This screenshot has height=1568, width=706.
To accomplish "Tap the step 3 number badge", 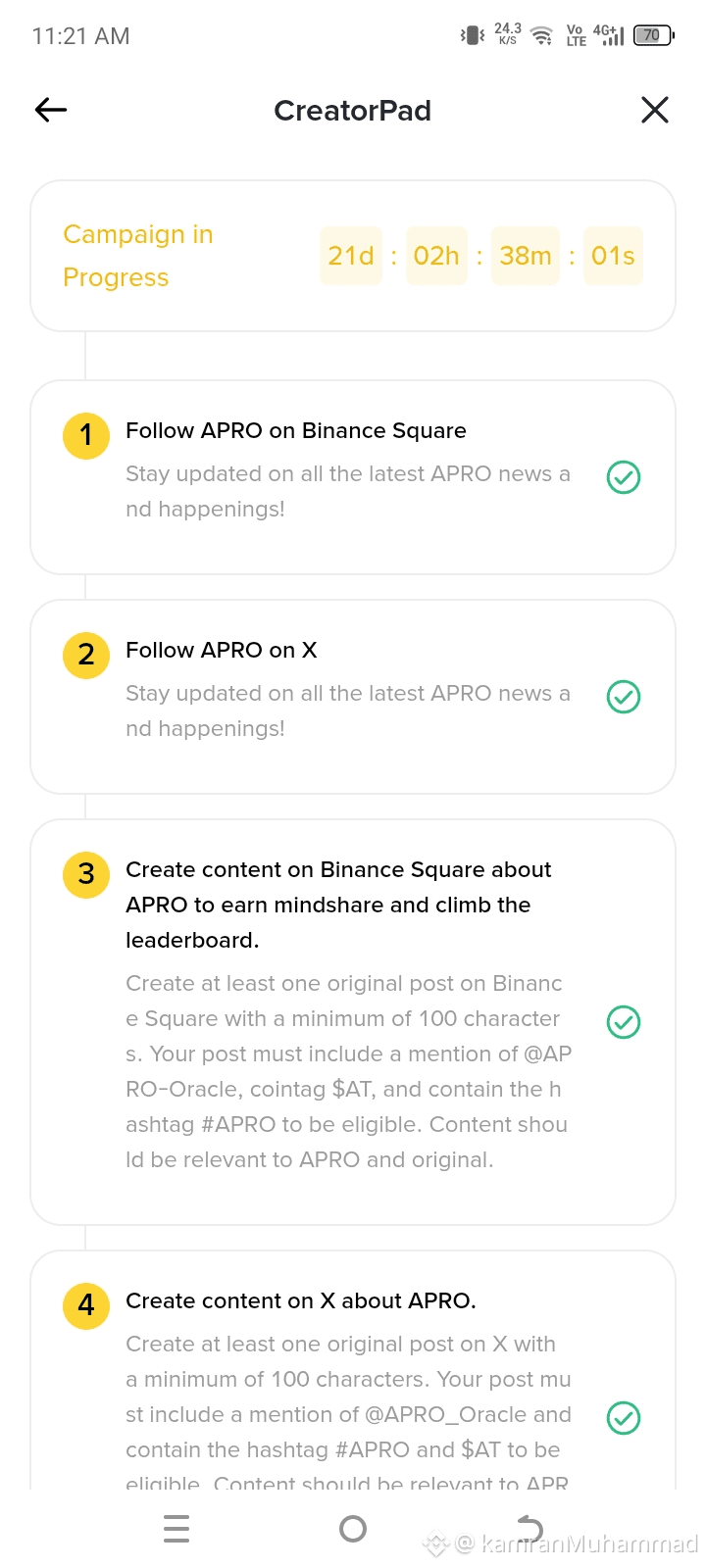I will click(x=86, y=874).
